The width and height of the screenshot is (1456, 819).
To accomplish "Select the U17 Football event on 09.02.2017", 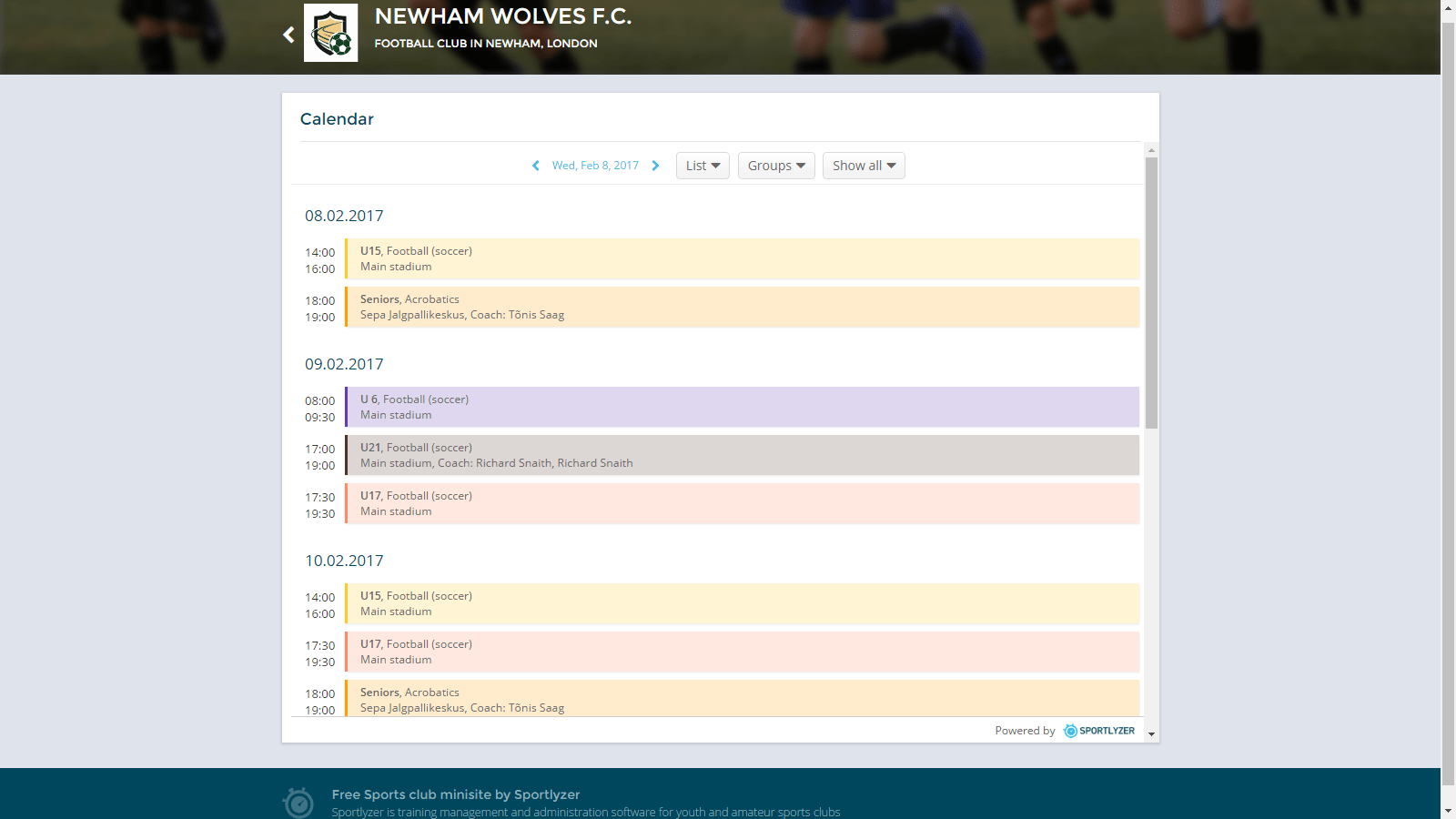I will [742, 504].
